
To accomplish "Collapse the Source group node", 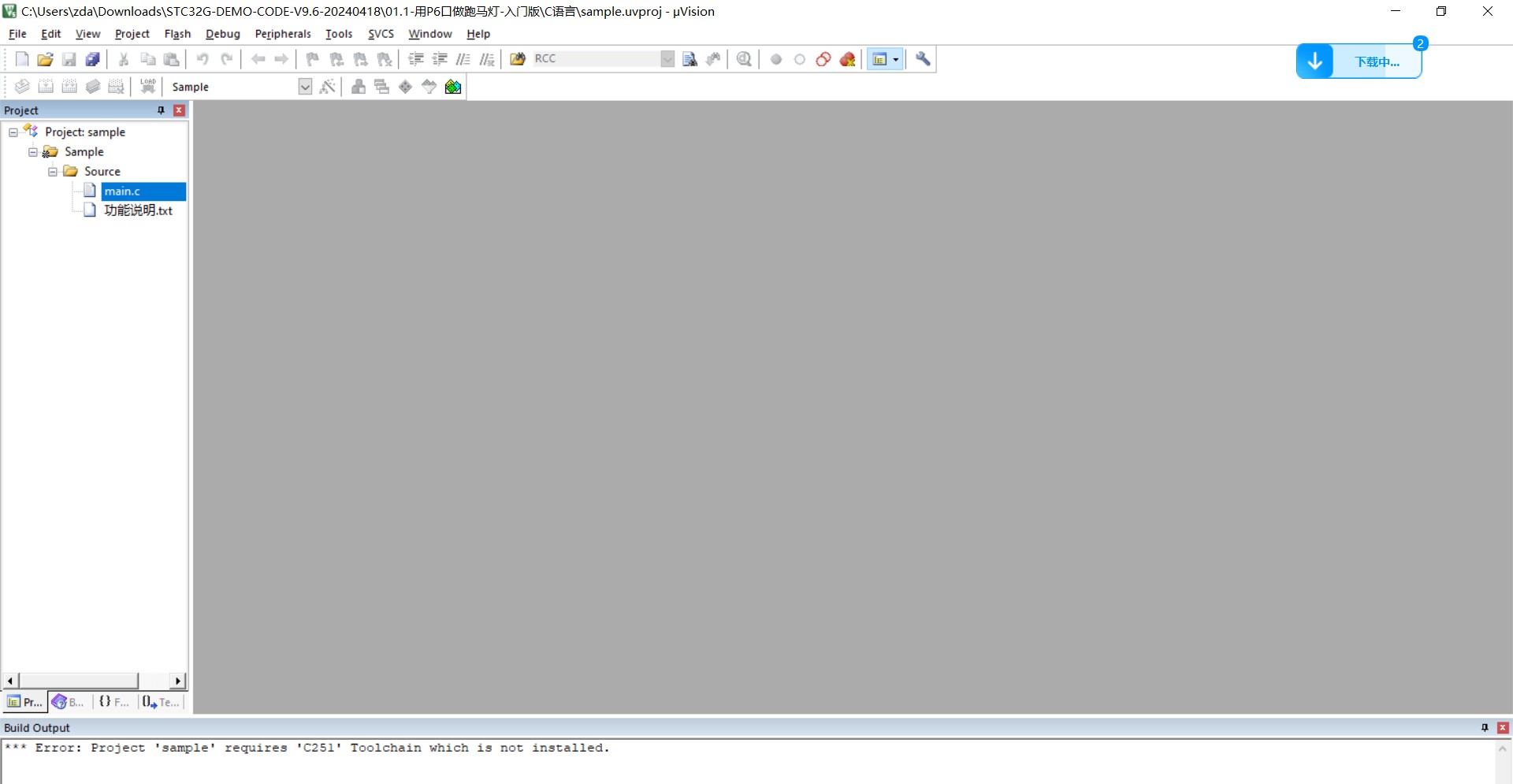I will pyautogui.click(x=53, y=172).
